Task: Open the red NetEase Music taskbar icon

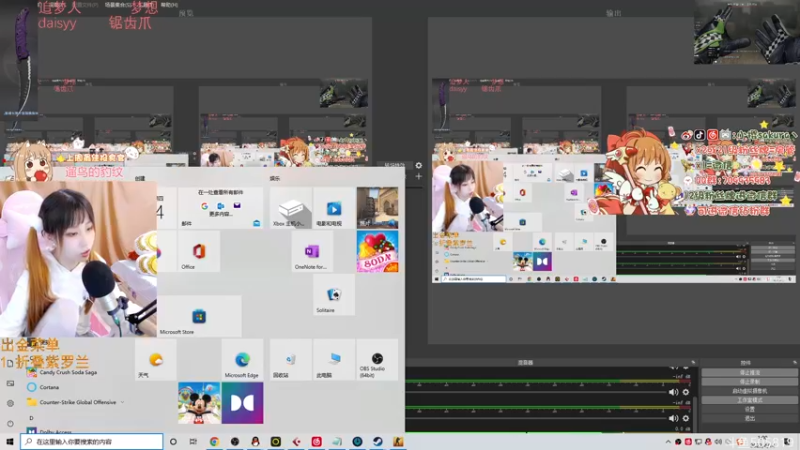Action: [x=316, y=442]
